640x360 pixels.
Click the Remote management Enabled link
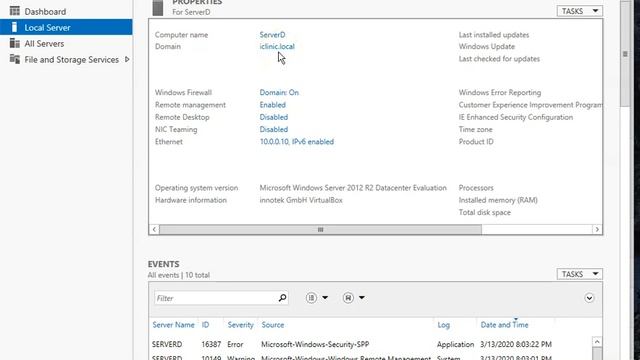click(x=273, y=105)
